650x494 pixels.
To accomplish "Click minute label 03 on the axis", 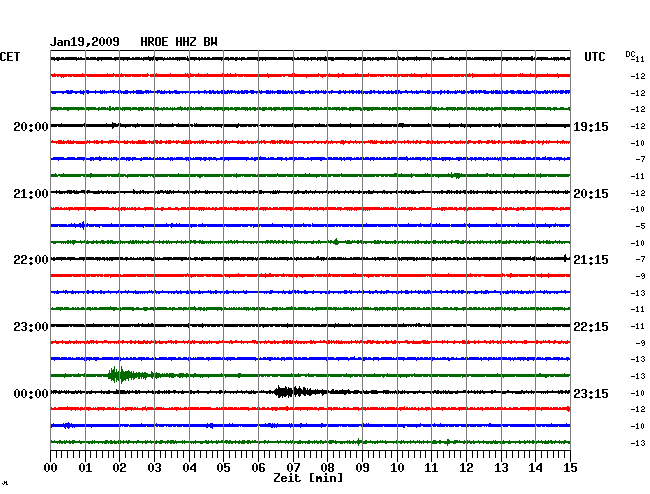I will tap(154, 468).
